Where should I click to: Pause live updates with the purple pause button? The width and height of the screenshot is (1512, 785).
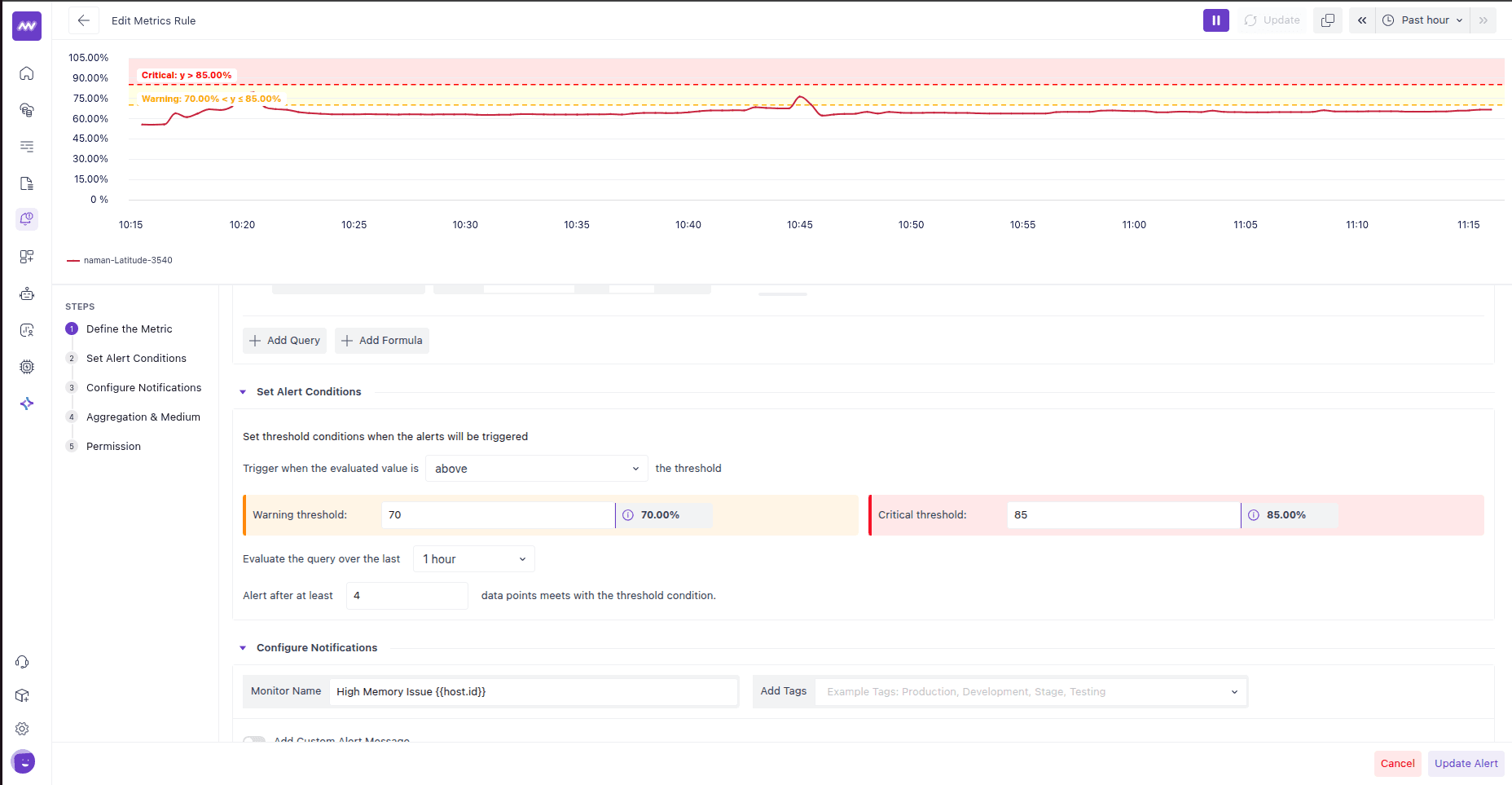(1215, 20)
